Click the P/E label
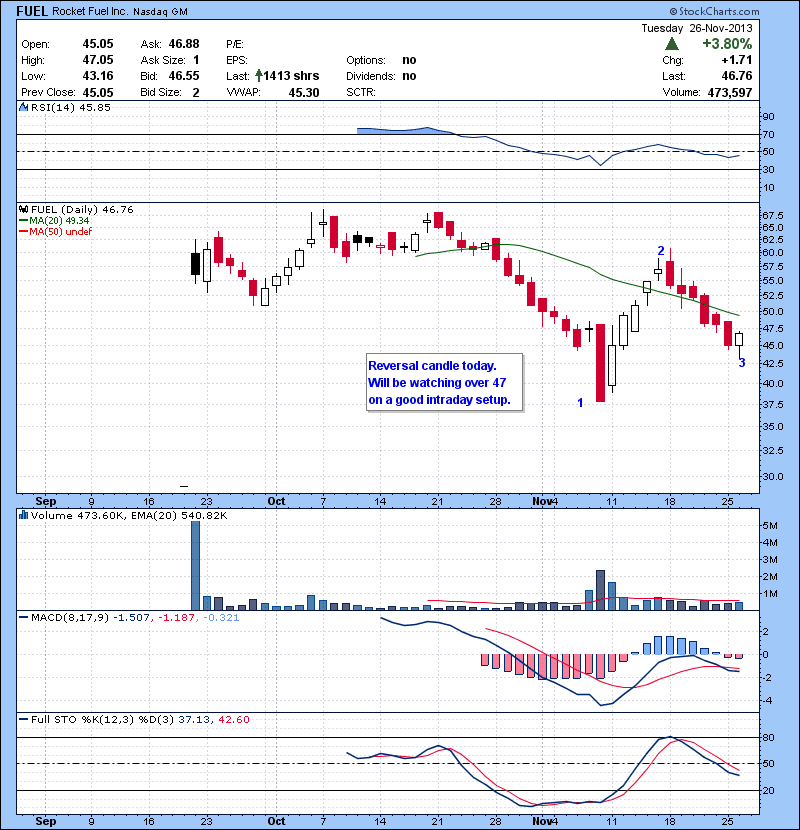The height and width of the screenshot is (830, 800). click(235, 44)
